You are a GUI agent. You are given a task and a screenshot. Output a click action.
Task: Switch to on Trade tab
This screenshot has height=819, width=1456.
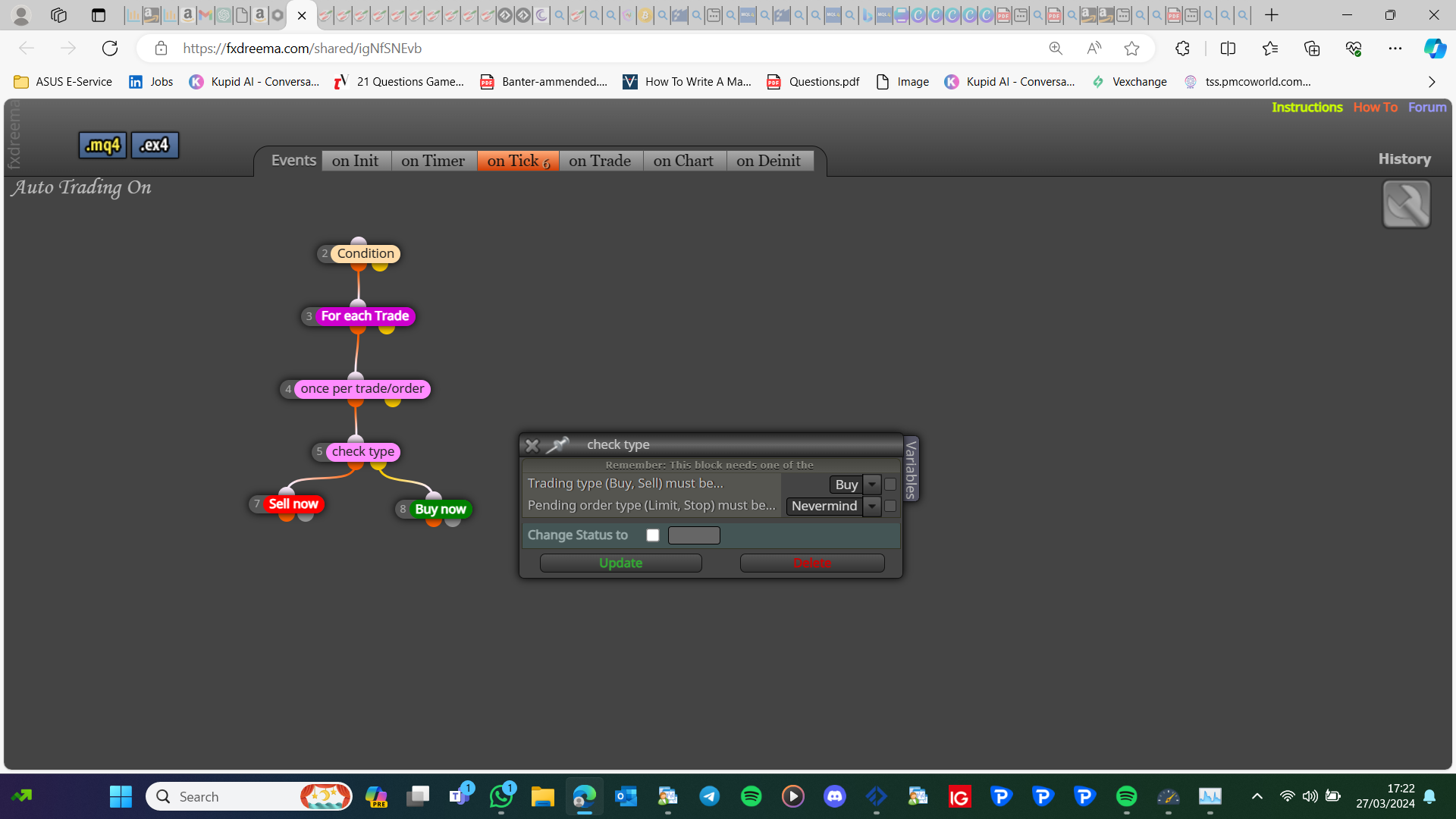pos(600,161)
